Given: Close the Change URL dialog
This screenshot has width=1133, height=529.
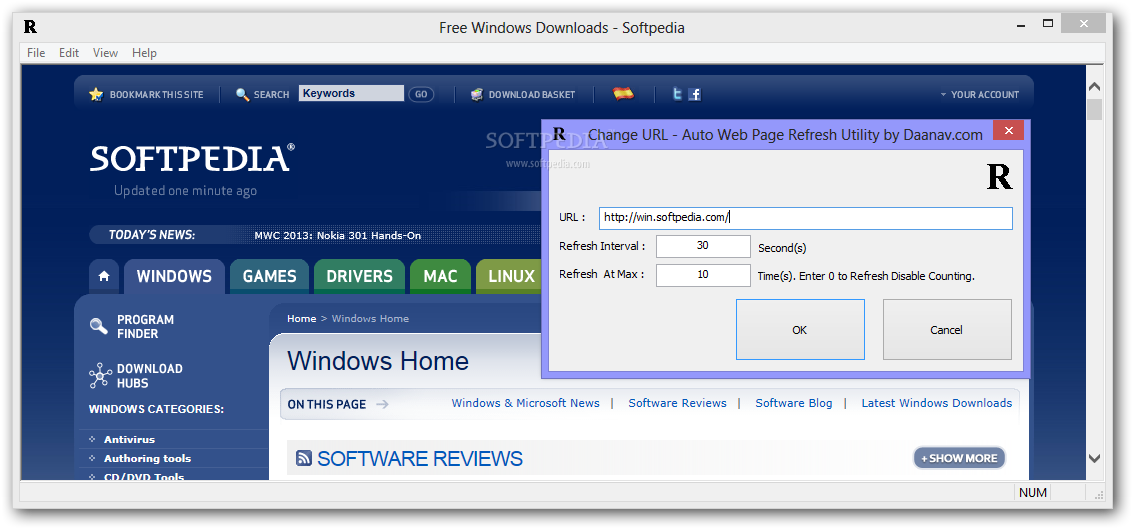Looking at the screenshot, I should 1008,131.
